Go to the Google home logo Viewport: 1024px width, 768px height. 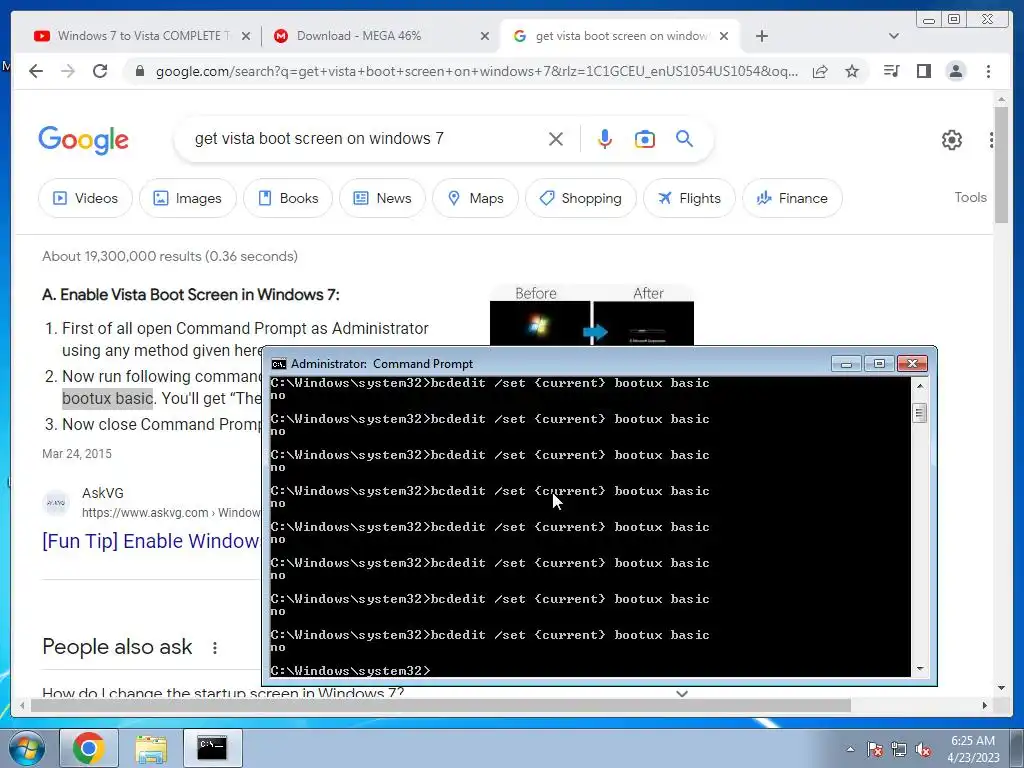click(84, 140)
